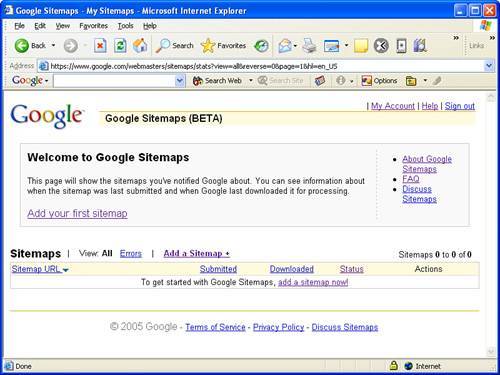Click the Add your first sitemap link

coord(77,213)
